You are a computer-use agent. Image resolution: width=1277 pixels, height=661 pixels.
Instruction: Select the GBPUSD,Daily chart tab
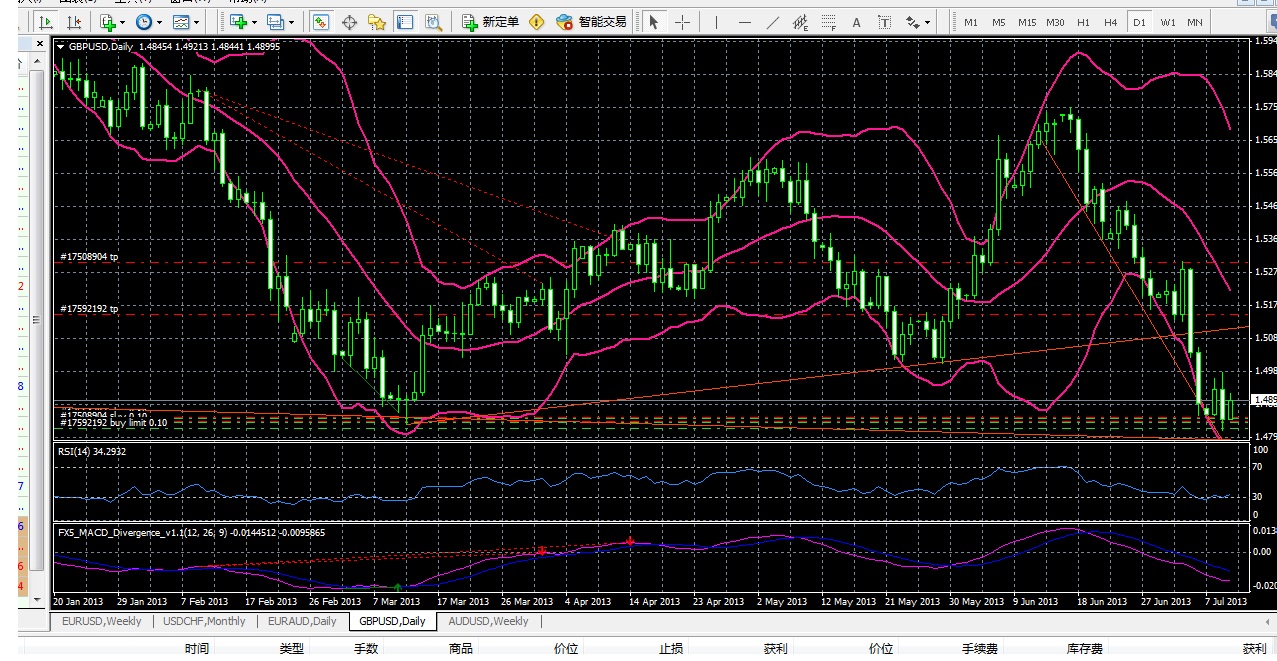pos(392,621)
